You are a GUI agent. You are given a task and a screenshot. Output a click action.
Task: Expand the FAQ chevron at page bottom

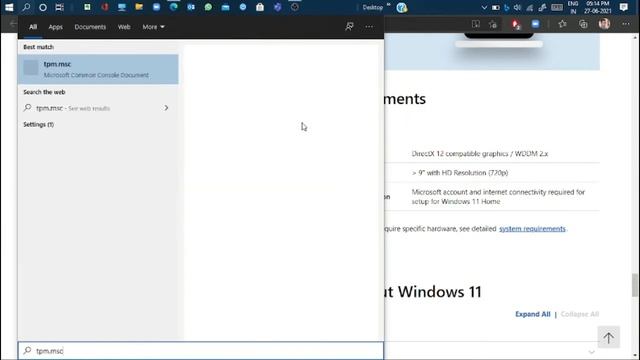pos(591,352)
